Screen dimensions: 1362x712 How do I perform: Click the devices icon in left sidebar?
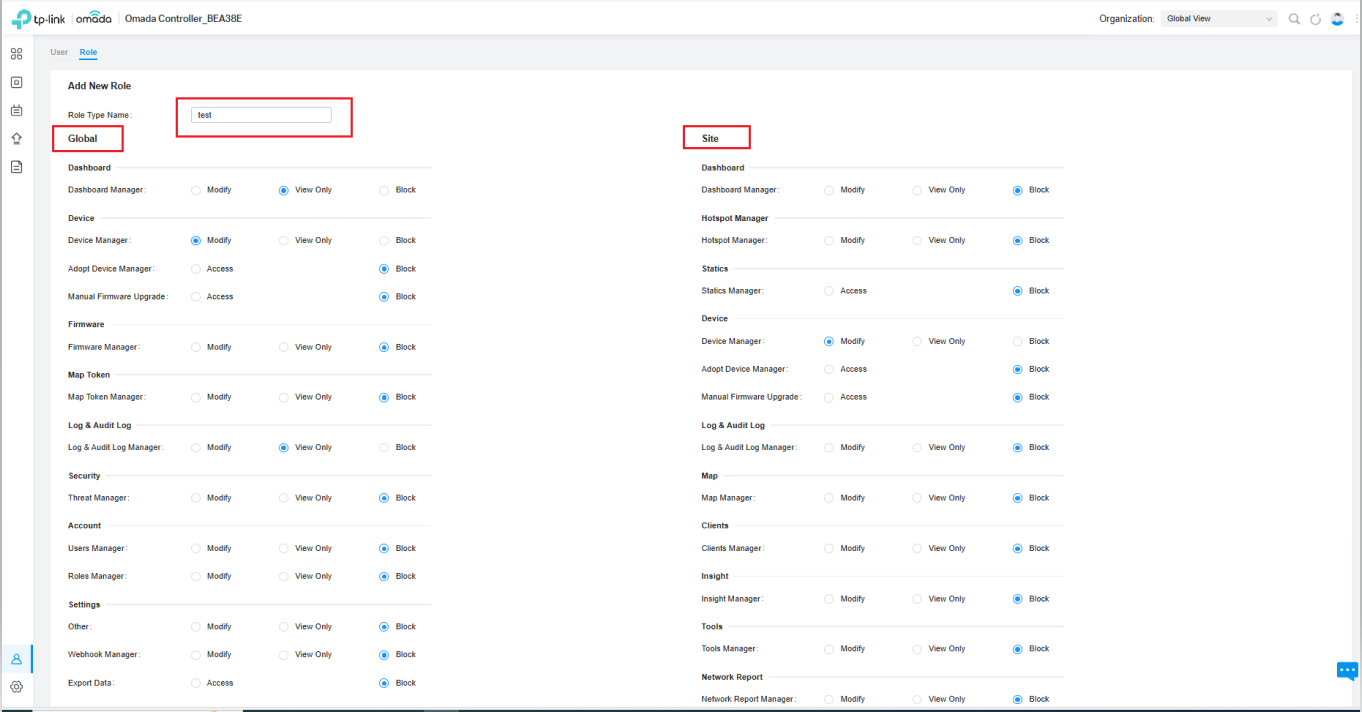point(16,82)
